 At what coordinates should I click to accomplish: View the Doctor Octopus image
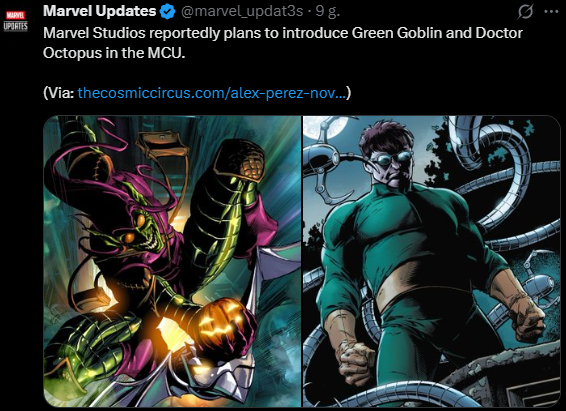point(432,261)
